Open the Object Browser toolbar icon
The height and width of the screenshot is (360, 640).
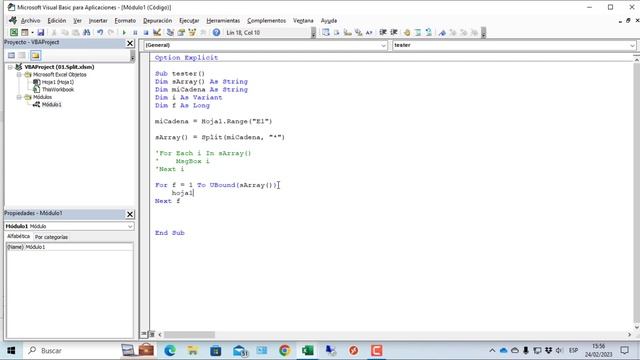192,32
